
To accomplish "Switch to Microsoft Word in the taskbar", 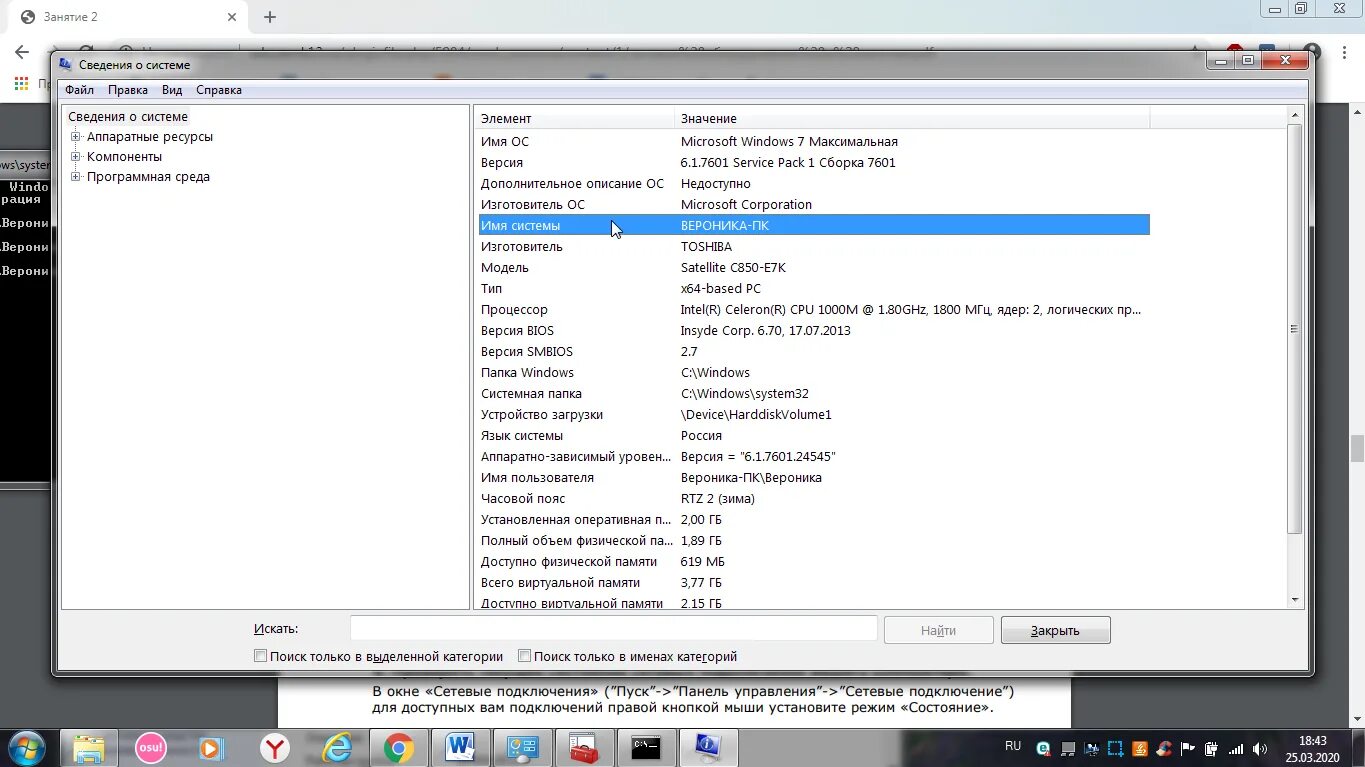I will pos(461,748).
